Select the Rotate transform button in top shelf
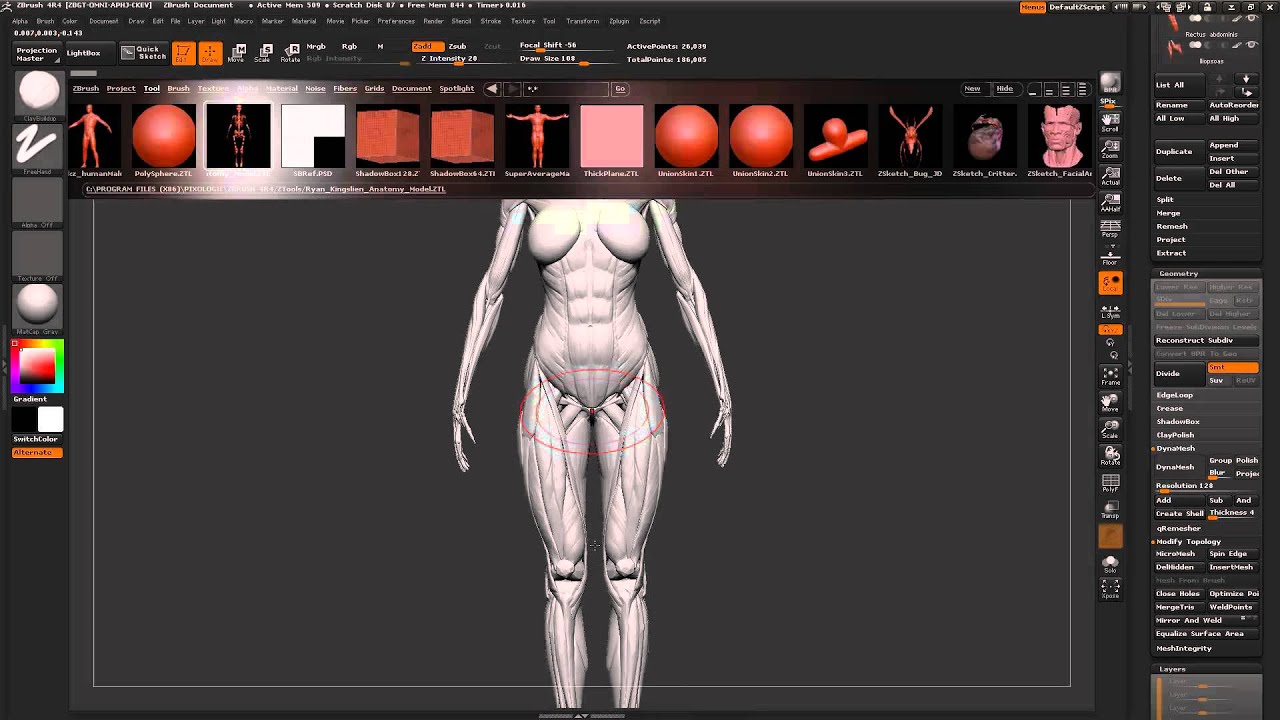1280x720 pixels. tap(291, 53)
